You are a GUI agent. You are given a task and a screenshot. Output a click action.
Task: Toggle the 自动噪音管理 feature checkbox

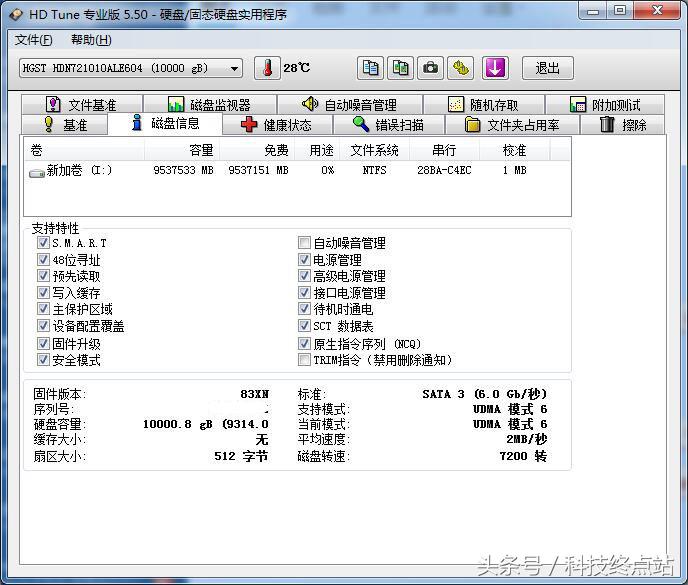(304, 242)
